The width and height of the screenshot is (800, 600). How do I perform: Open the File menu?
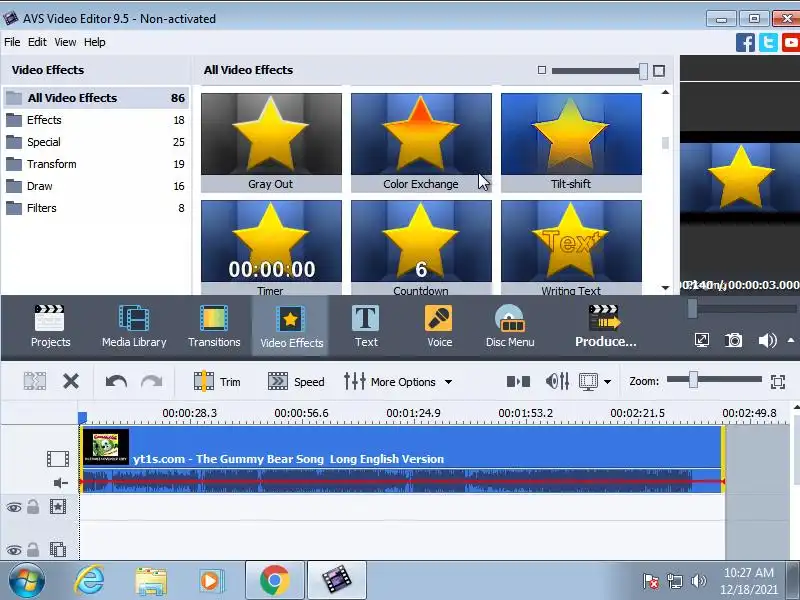point(12,42)
